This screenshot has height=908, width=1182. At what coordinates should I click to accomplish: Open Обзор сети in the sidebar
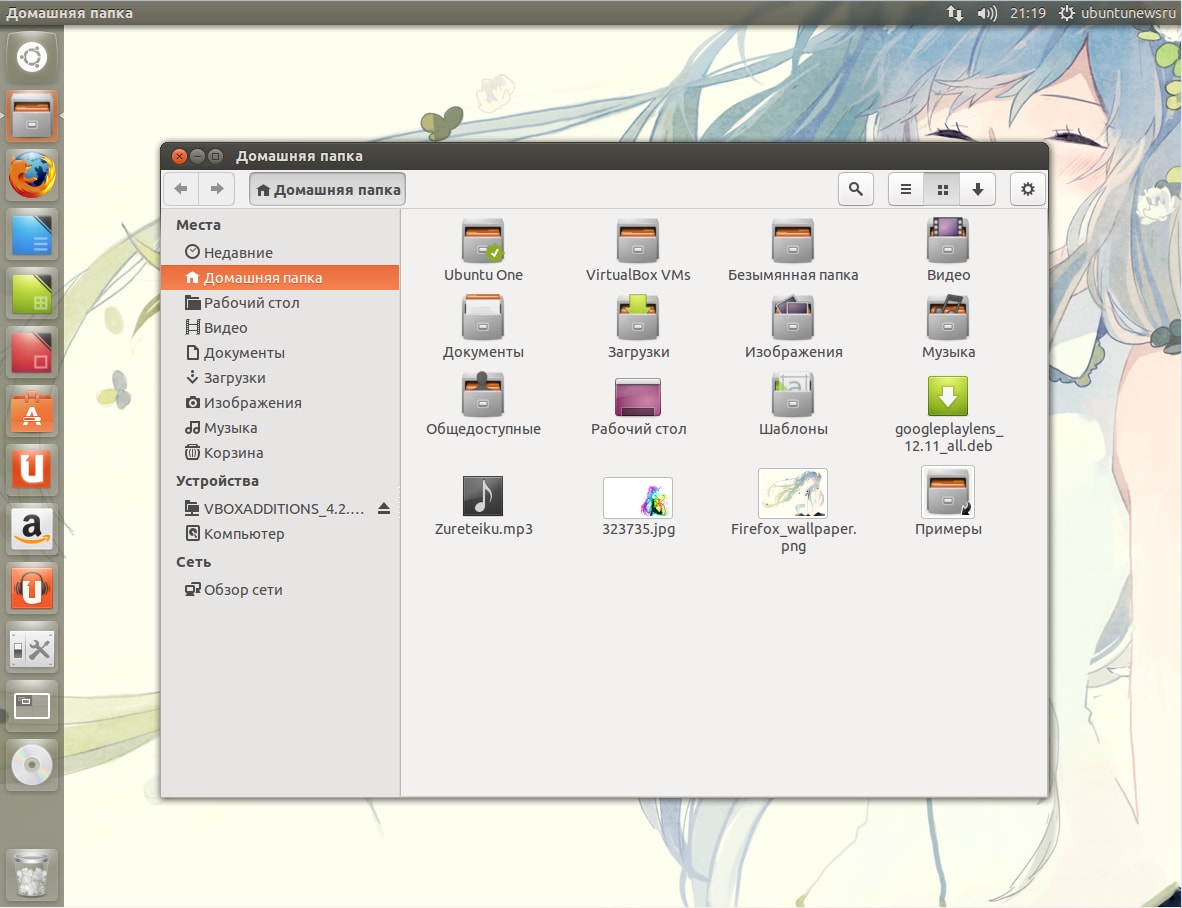coord(280,589)
